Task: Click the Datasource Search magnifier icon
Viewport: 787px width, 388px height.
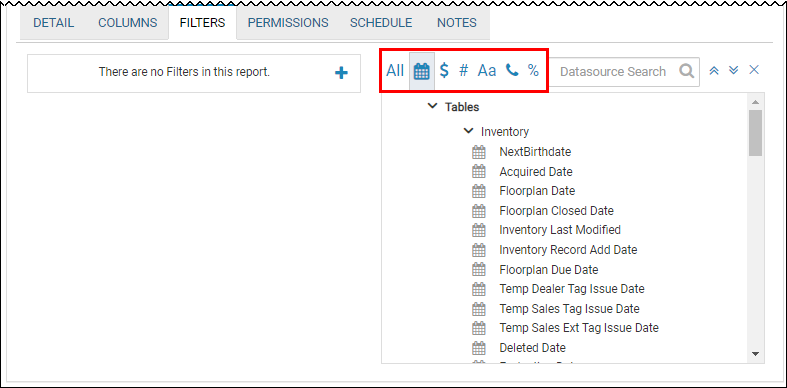Action: point(687,71)
